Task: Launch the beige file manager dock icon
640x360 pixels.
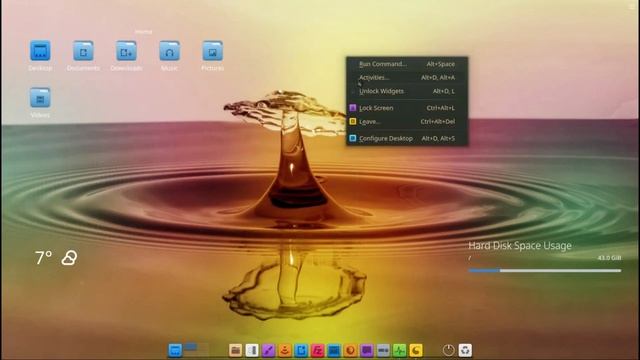Action: pyautogui.click(x=236, y=350)
